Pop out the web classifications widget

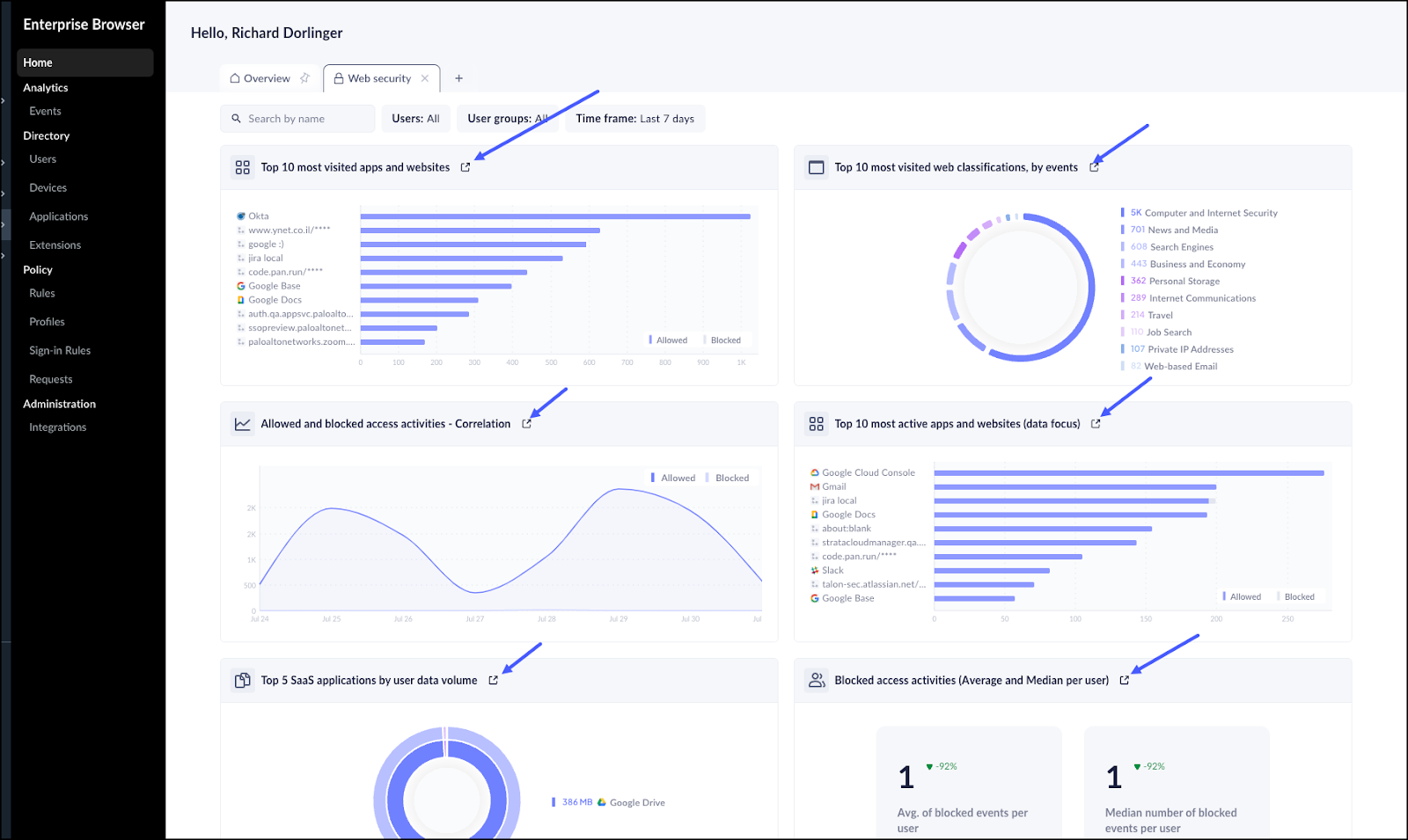(x=1094, y=167)
